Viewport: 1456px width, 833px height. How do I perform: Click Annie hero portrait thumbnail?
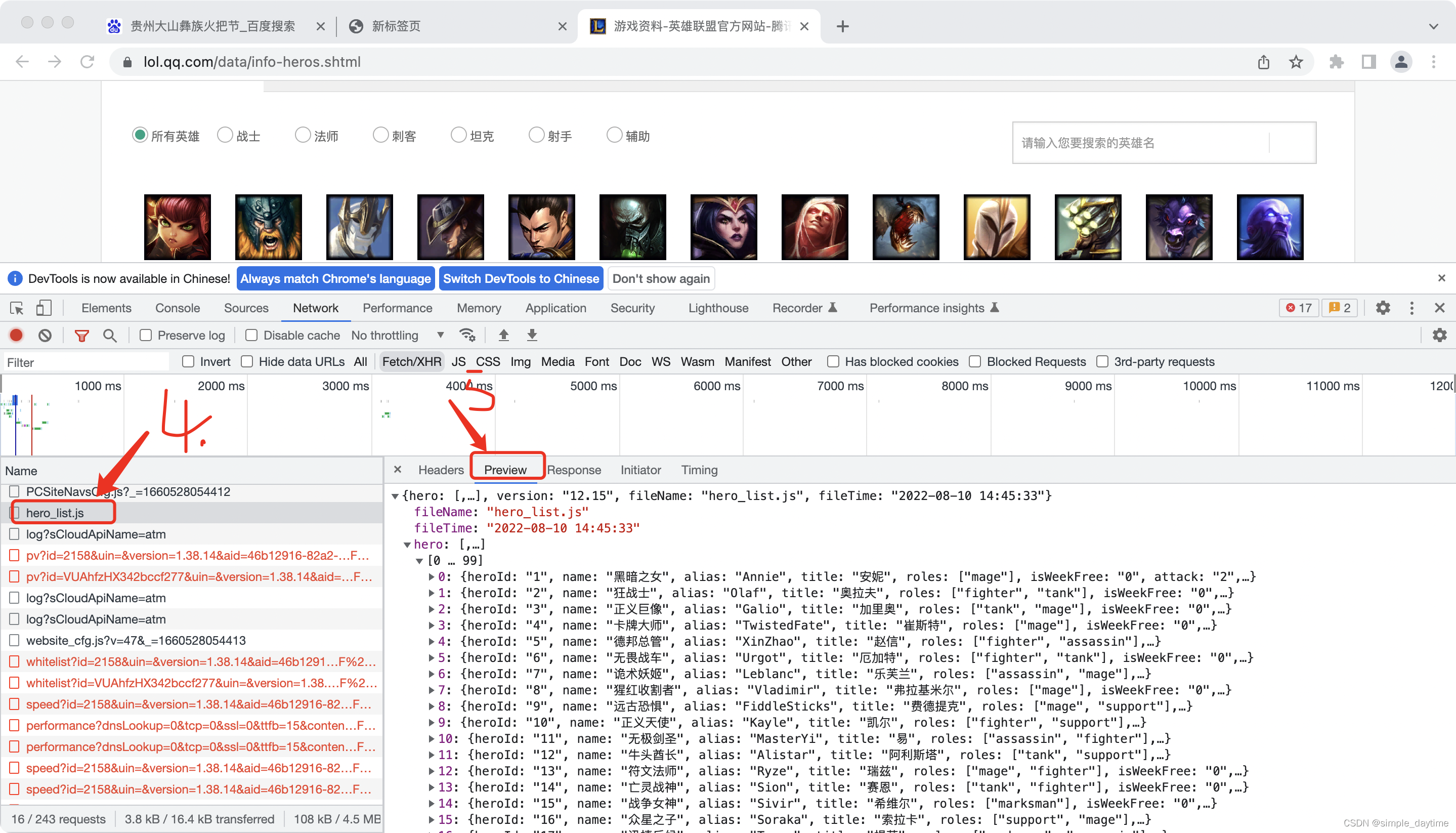(177, 227)
